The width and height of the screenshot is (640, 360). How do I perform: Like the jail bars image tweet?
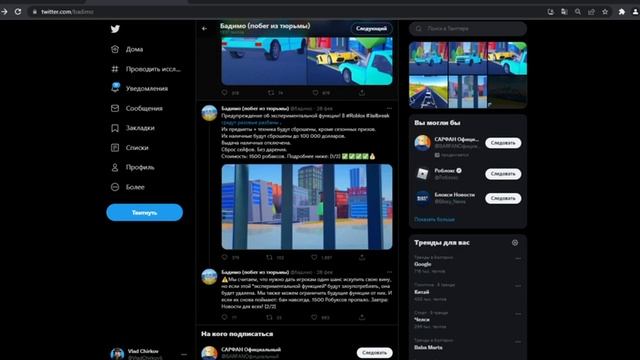(x=314, y=257)
